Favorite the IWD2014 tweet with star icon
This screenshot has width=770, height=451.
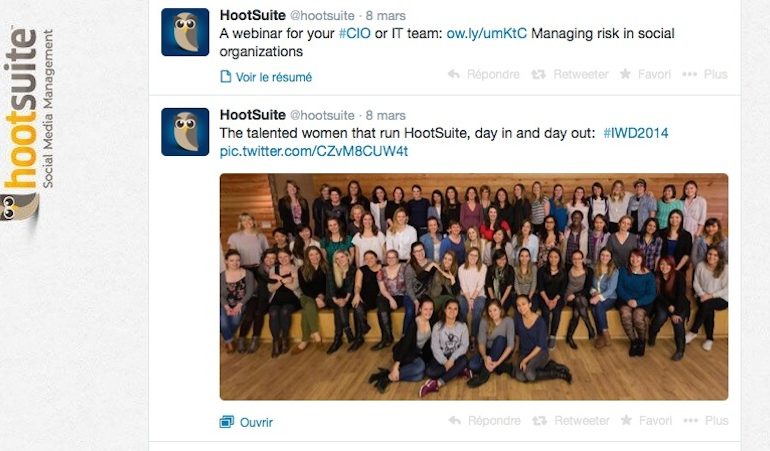(x=626, y=421)
